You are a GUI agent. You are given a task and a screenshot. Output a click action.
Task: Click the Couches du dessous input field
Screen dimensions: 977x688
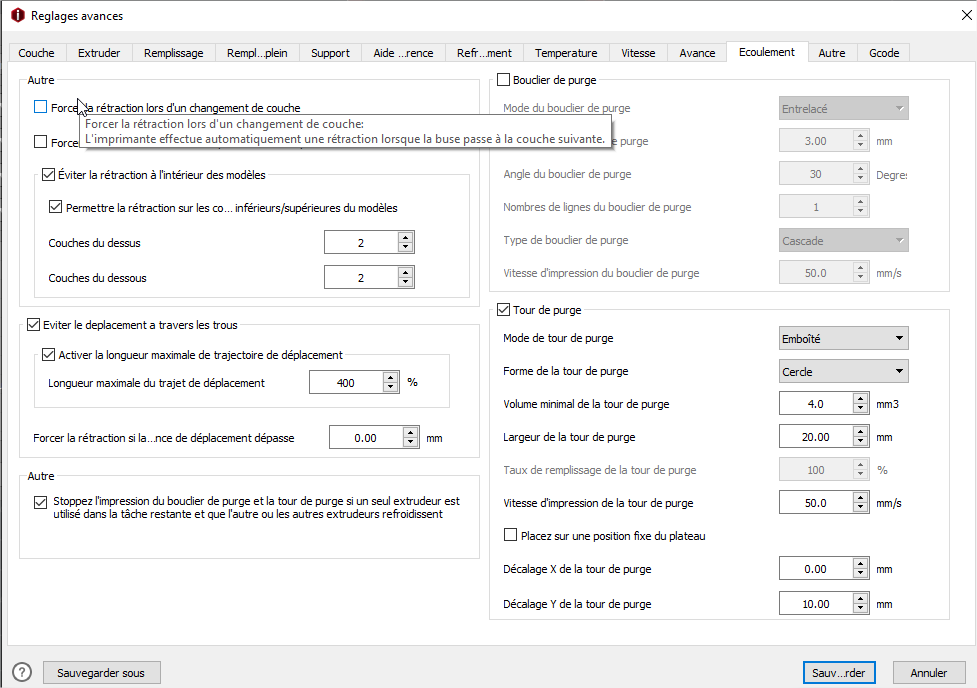(x=361, y=277)
